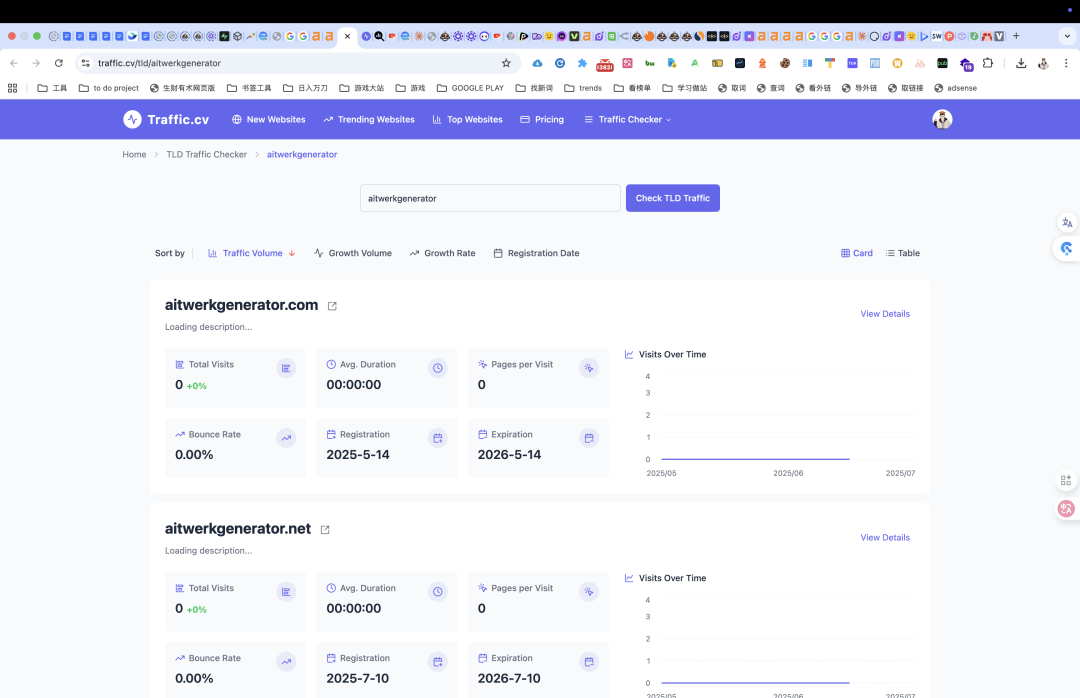Screen dimensions: 1080x698
Task: Open the trends bookmarks folder
Action: coord(583,88)
